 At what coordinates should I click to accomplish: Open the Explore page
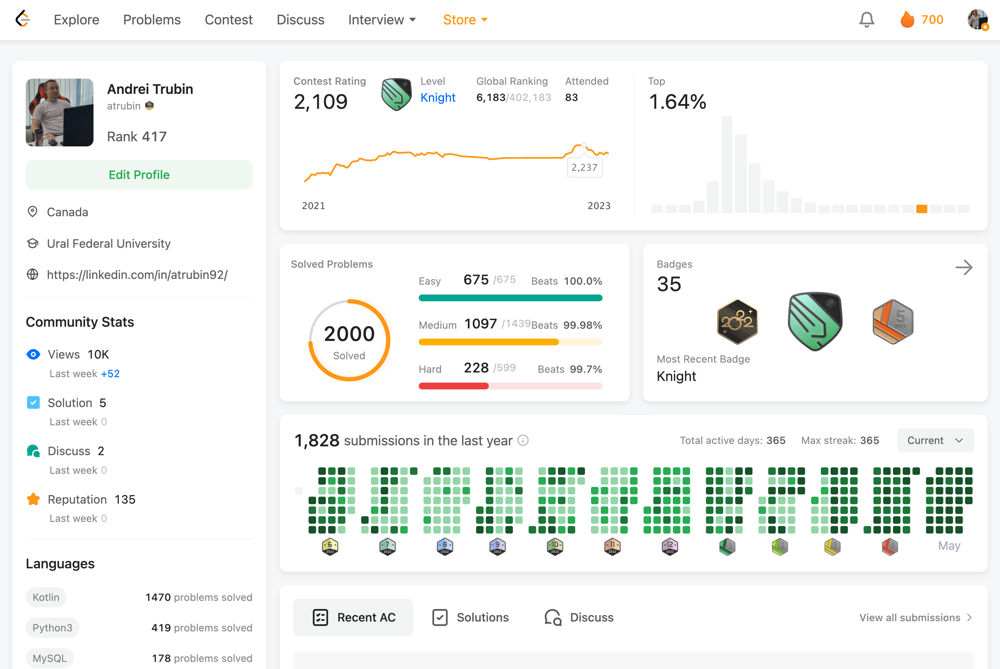tap(77, 20)
